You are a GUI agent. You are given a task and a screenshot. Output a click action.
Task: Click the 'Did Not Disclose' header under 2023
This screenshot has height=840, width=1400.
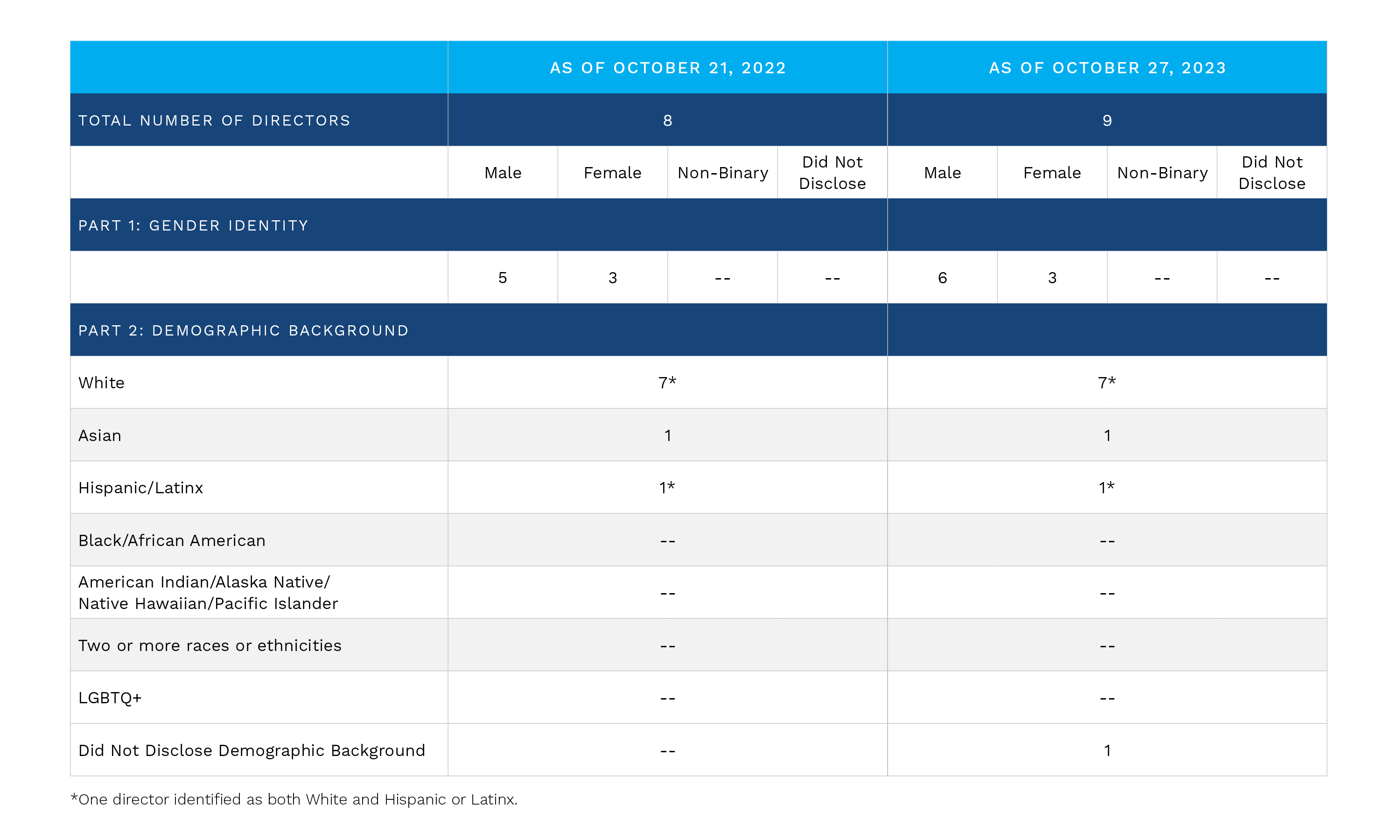1272,172
